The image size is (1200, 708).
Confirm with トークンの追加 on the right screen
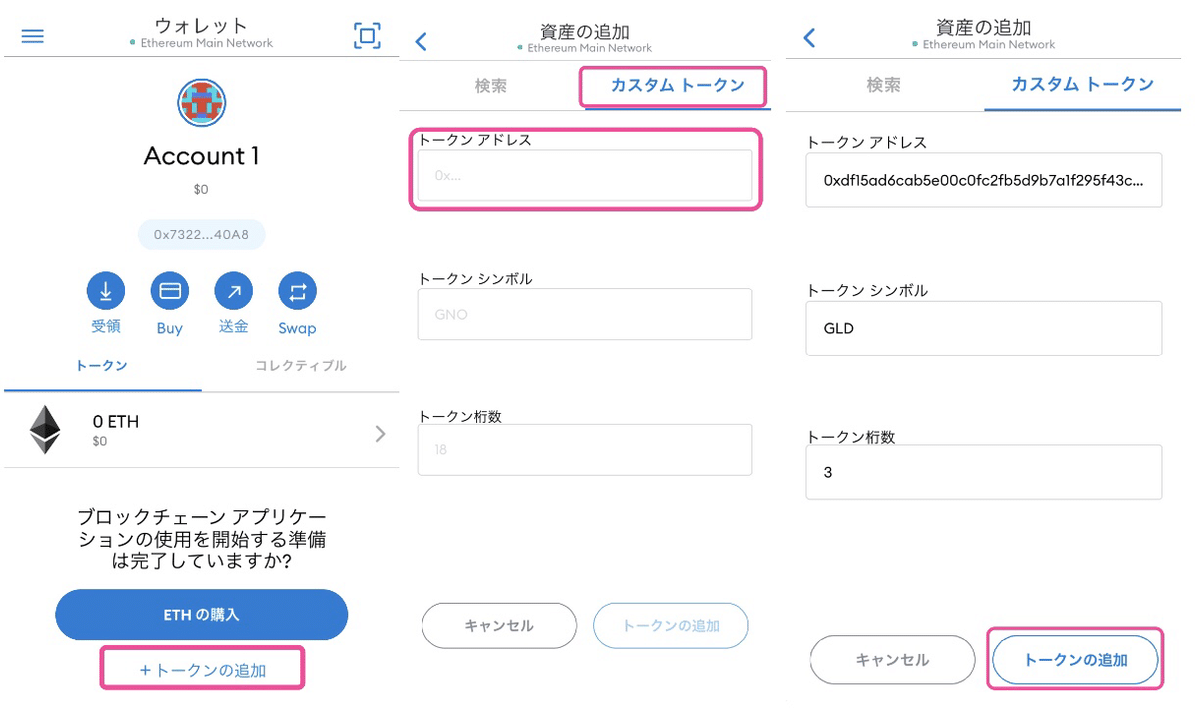1074,660
